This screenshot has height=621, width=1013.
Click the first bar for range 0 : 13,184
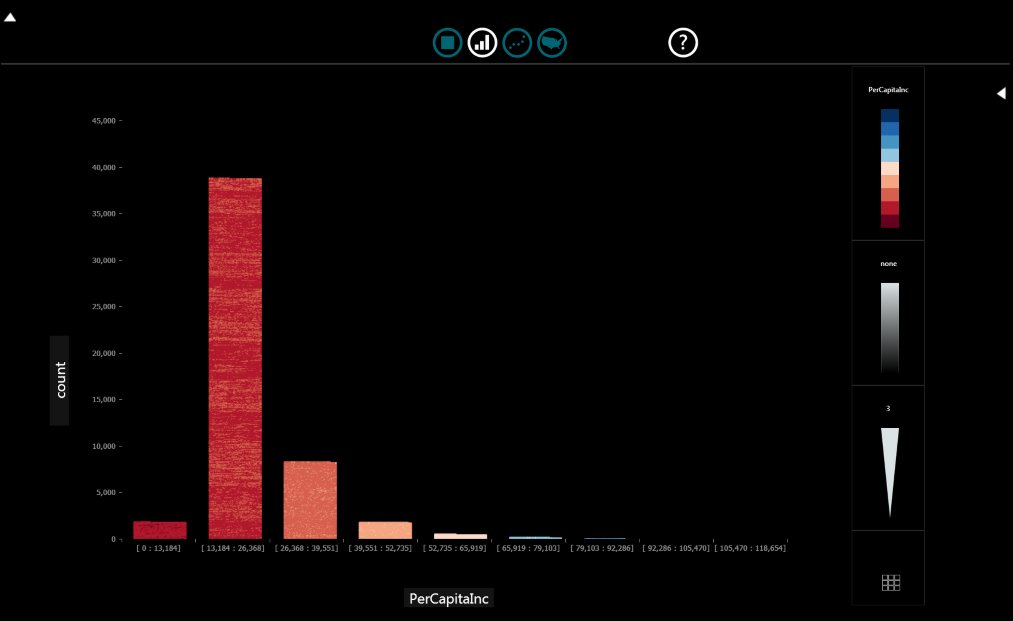(x=160, y=530)
